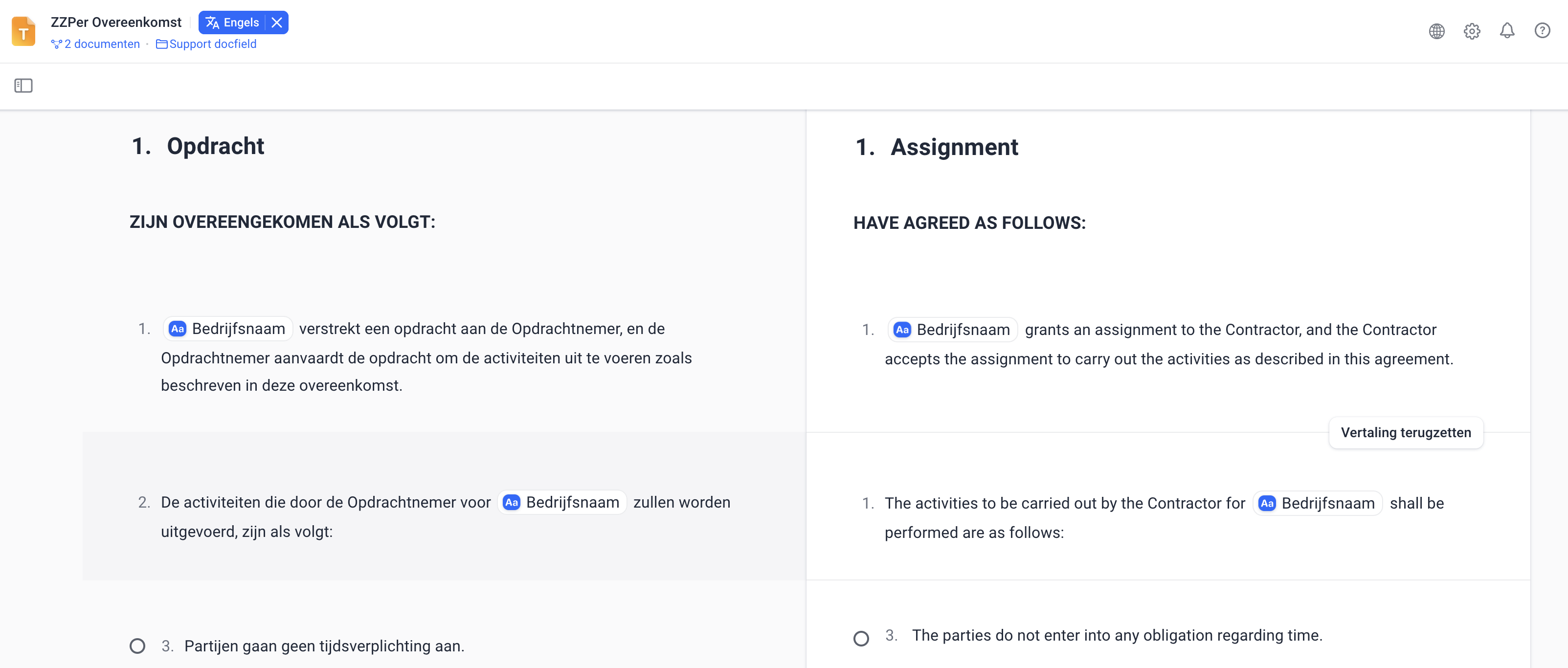Toggle the sidebar panel icon
Viewport: 1568px width, 668px height.
(x=23, y=86)
